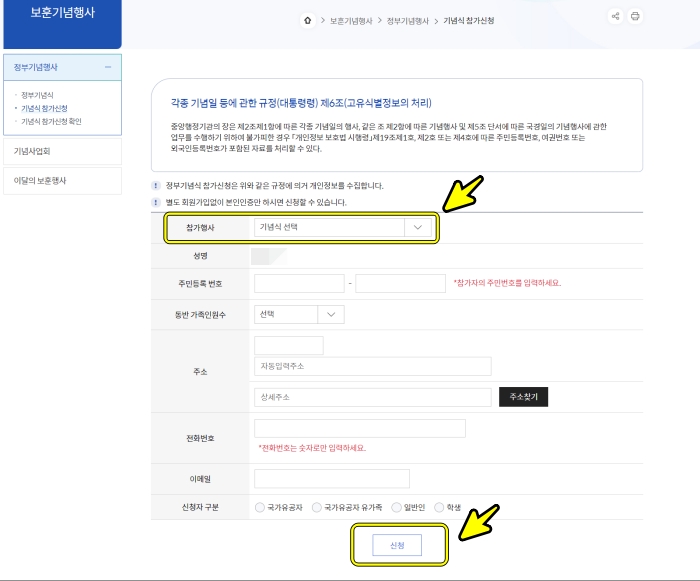The image size is (700, 581).
Task: Click the 참가자의 주민번호를 입력하세요 note
Action: pos(507,283)
